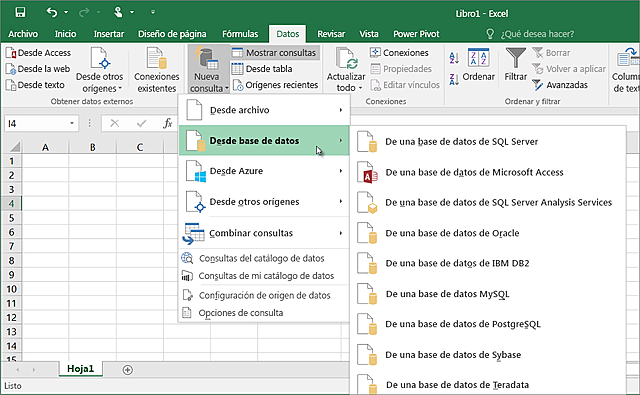Click Volver a aplicar button
The width and height of the screenshot is (640, 395).
569,69
